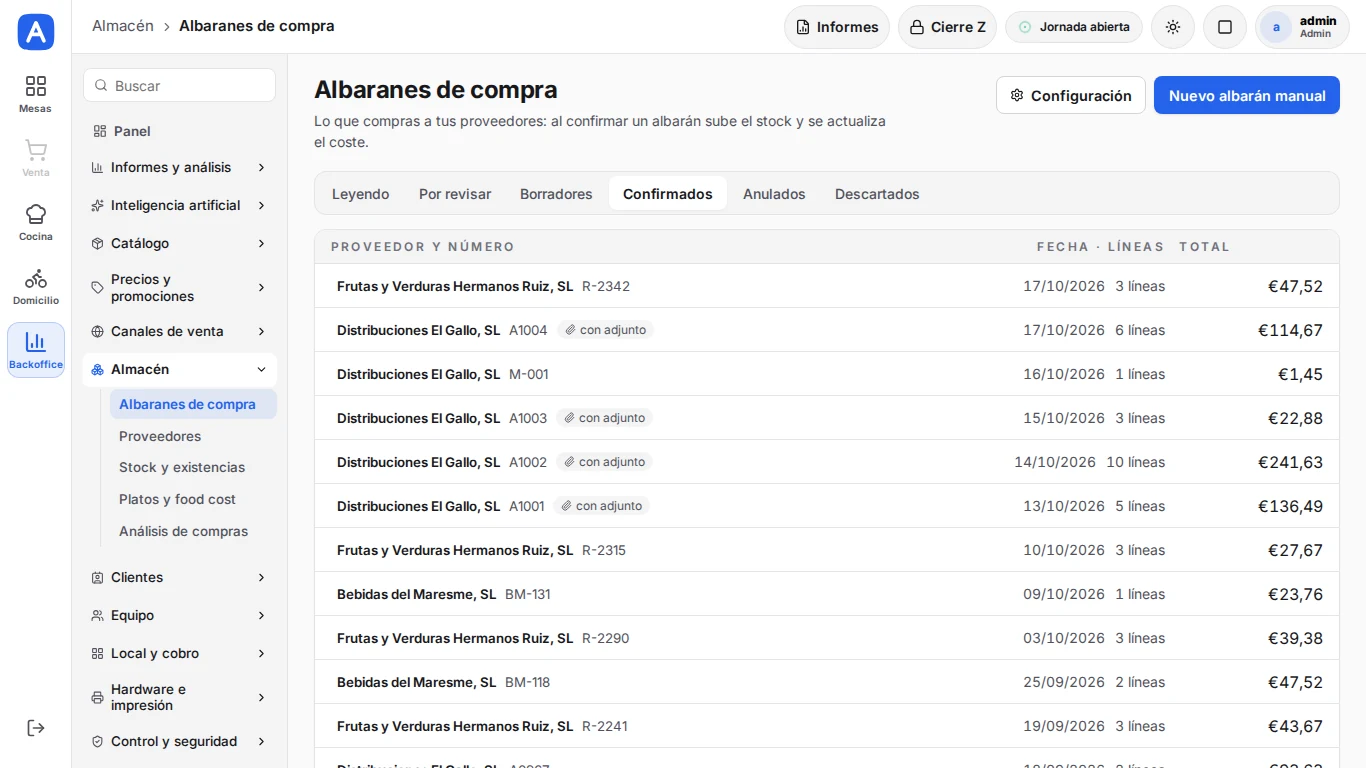Click the Jornada abierta status pill

point(1074,27)
